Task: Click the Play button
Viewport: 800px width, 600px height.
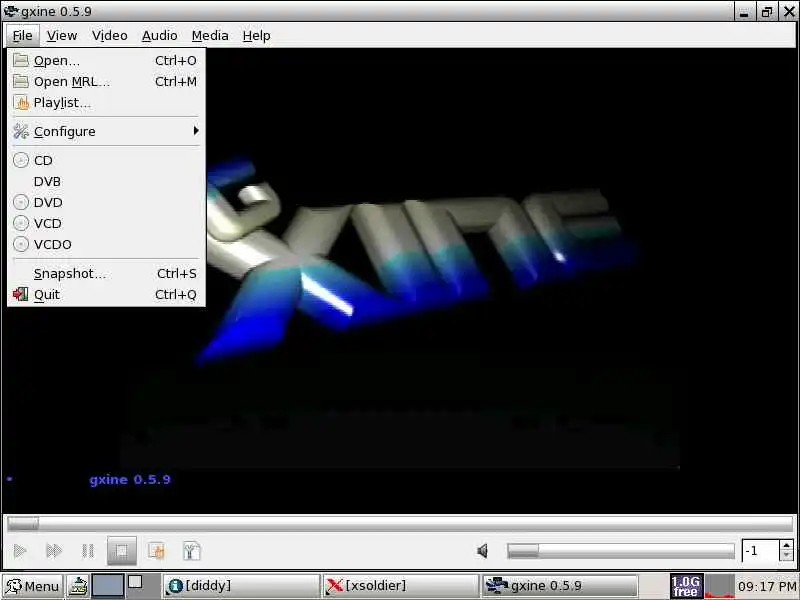Action: point(20,551)
